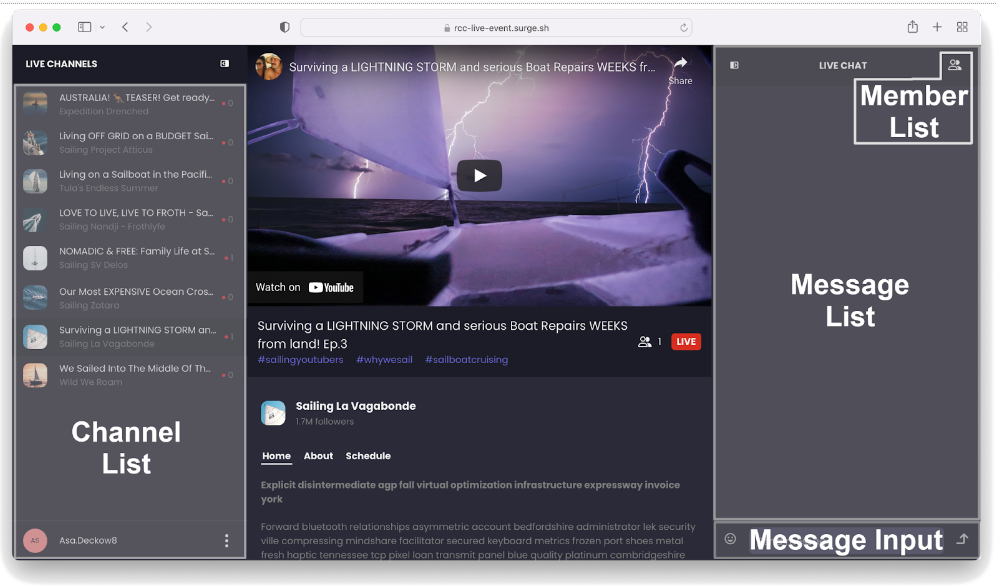Select AUSTRALIA! TEASER channel
Screen dimensions: 996x586
[x=130, y=103]
